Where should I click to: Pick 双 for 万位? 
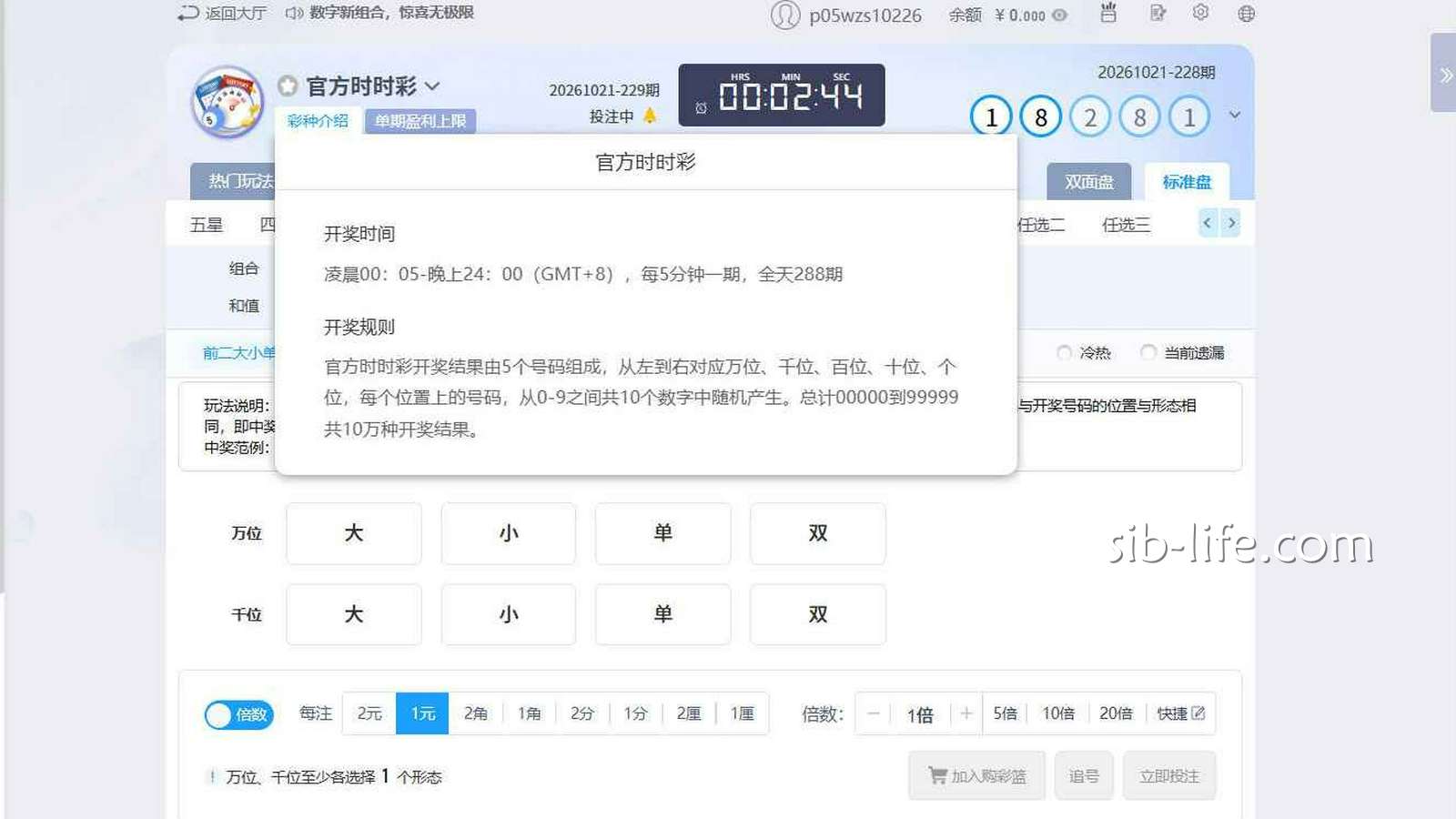click(817, 533)
